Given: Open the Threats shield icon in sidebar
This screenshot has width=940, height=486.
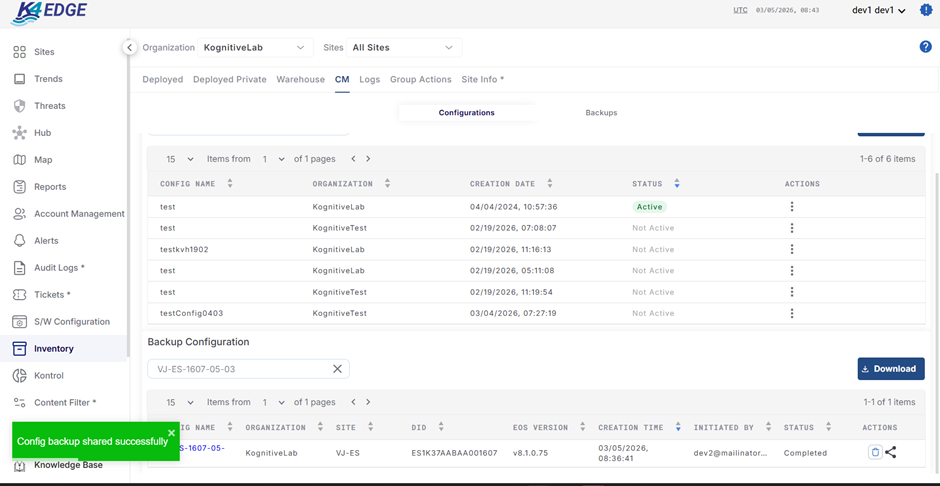Looking at the screenshot, I should pos(19,106).
